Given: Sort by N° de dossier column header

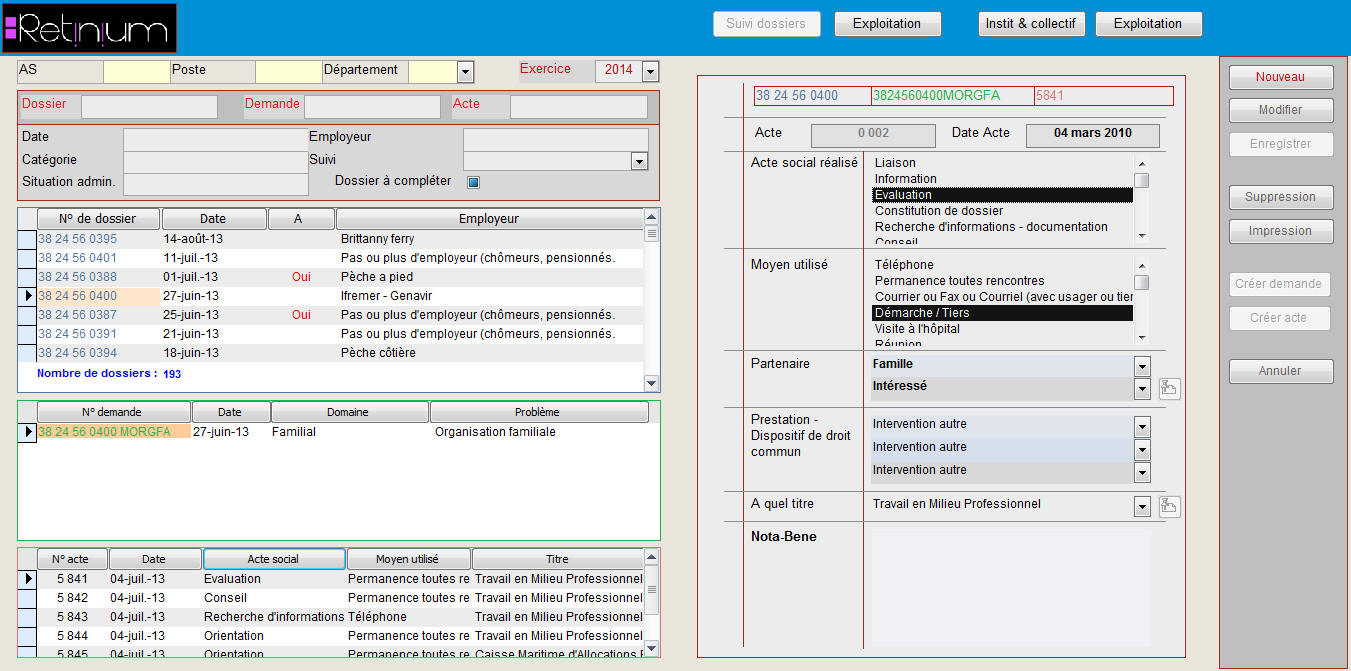Looking at the screenshot, I should click(x=99, y=219).
